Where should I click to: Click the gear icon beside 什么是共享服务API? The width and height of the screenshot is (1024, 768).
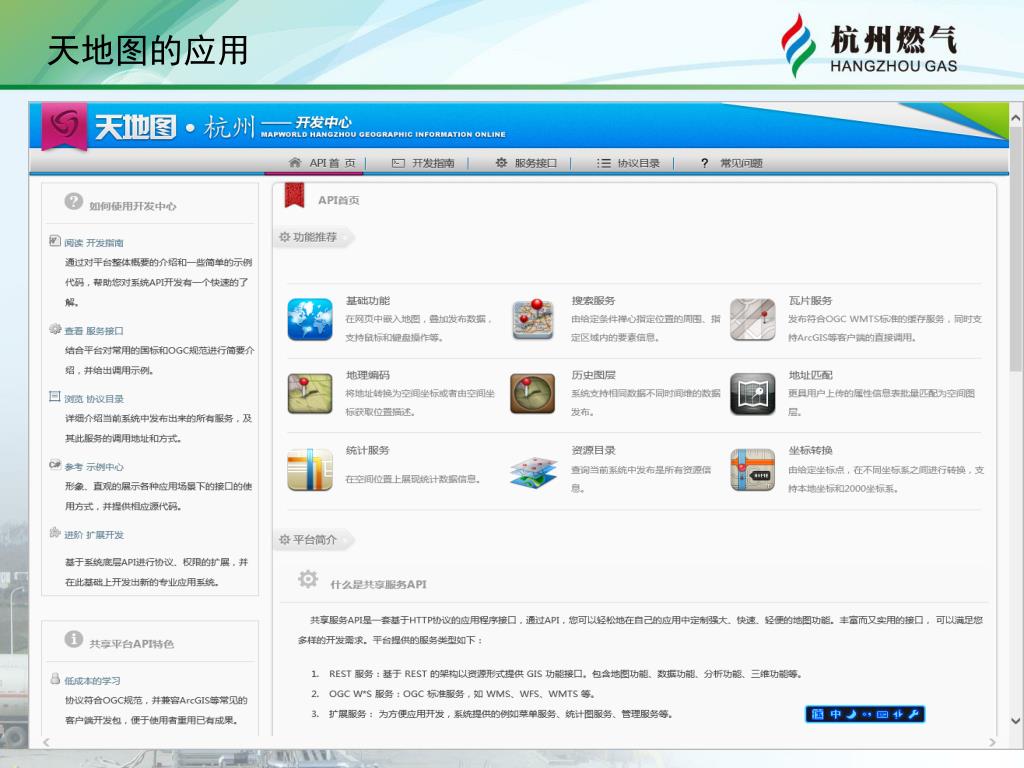(x=308, y=579)
